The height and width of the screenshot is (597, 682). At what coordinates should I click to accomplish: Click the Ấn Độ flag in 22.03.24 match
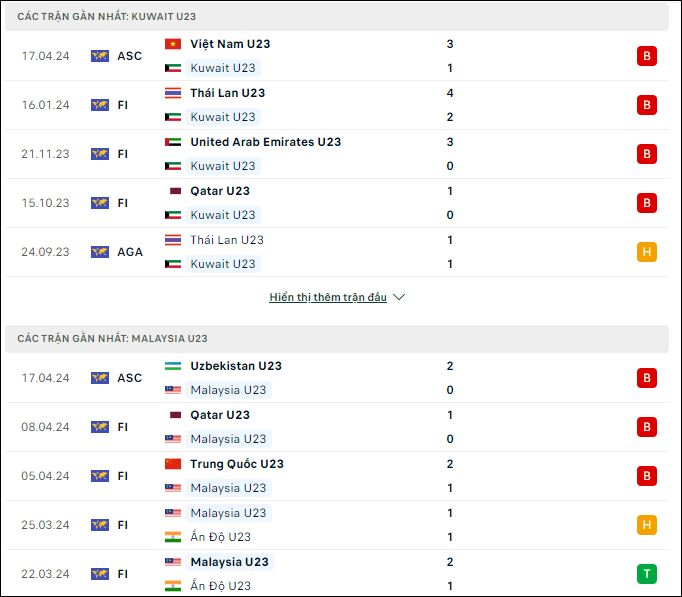click(173, 586)
